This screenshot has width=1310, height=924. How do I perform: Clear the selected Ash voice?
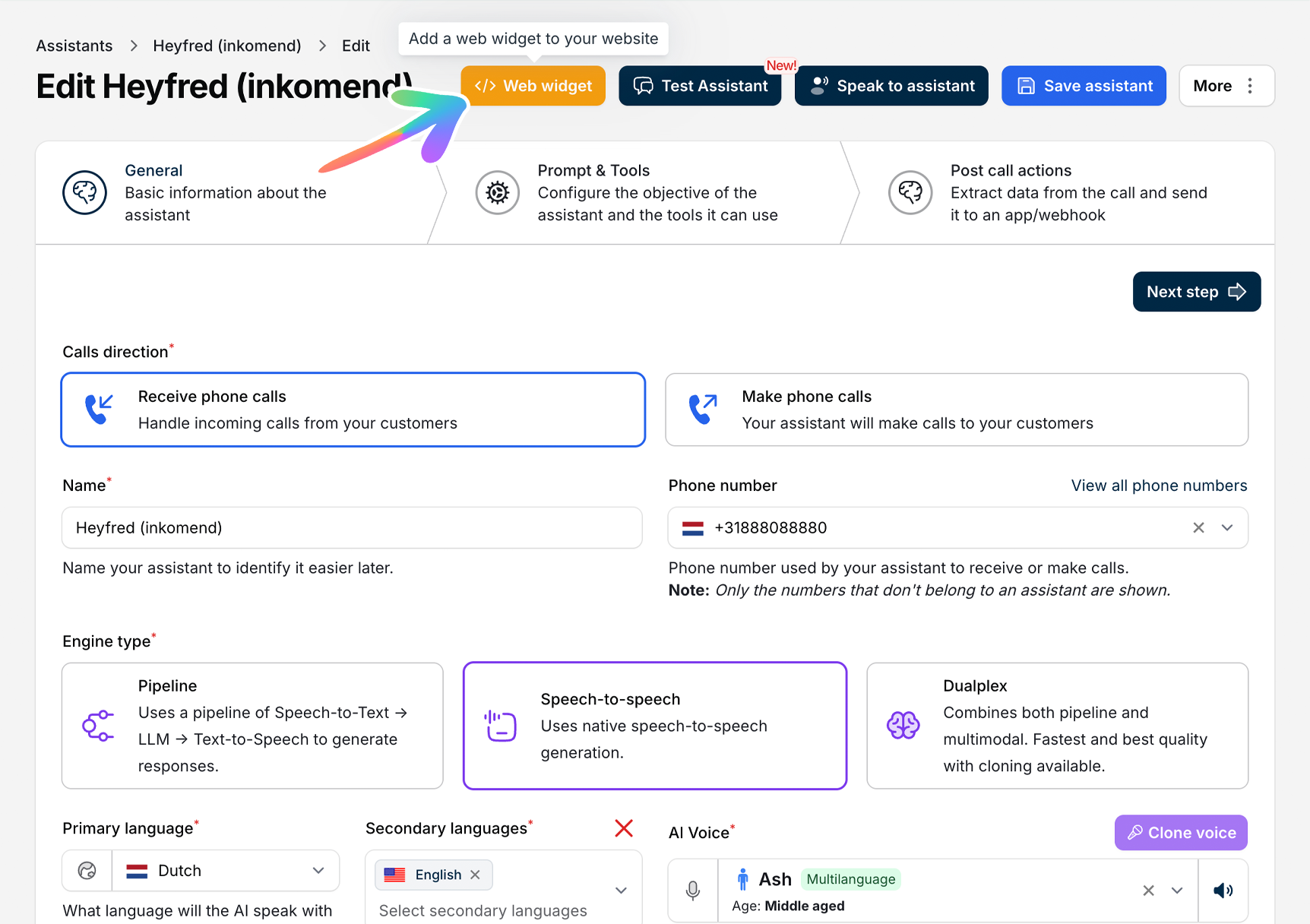pyautogui.click(x=1149, y=891)
